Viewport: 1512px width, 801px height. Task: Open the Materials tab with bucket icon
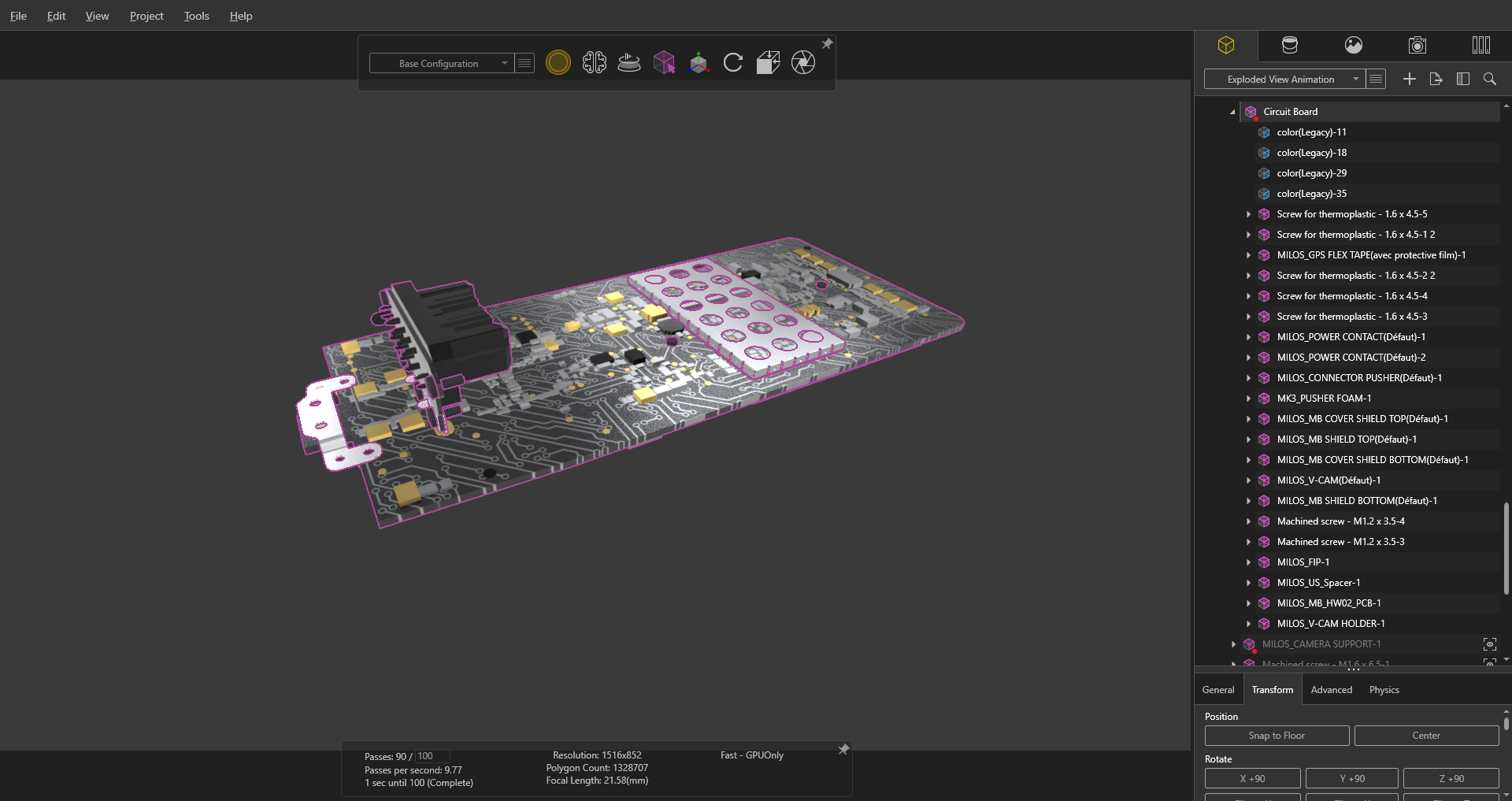pos(1289,45)
